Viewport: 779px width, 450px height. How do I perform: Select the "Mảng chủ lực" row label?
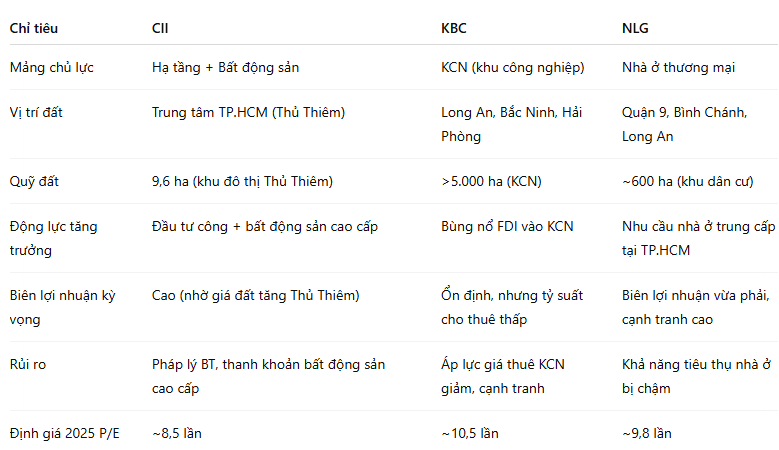[50, 68]
